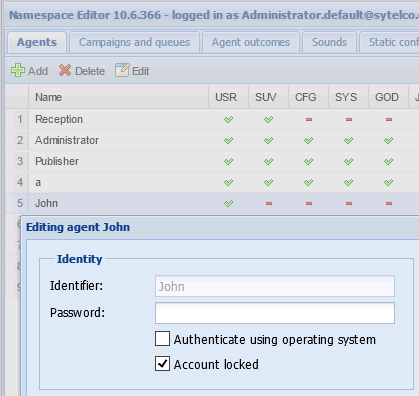
Task: Click USR checkmark for John
Action: [x=228, y=203]
